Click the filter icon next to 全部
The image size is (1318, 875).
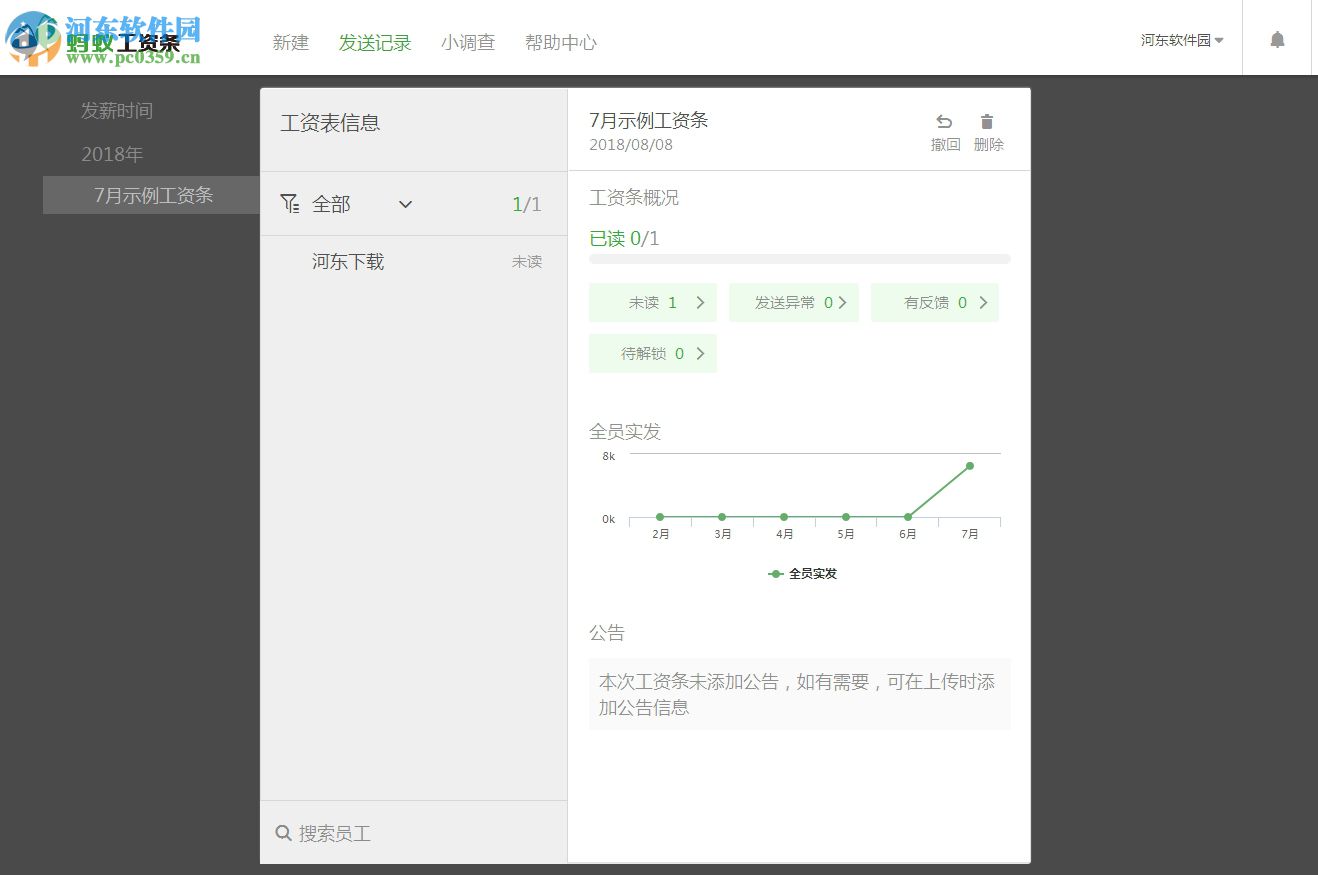pyautogui.click(x=290, y=203)
